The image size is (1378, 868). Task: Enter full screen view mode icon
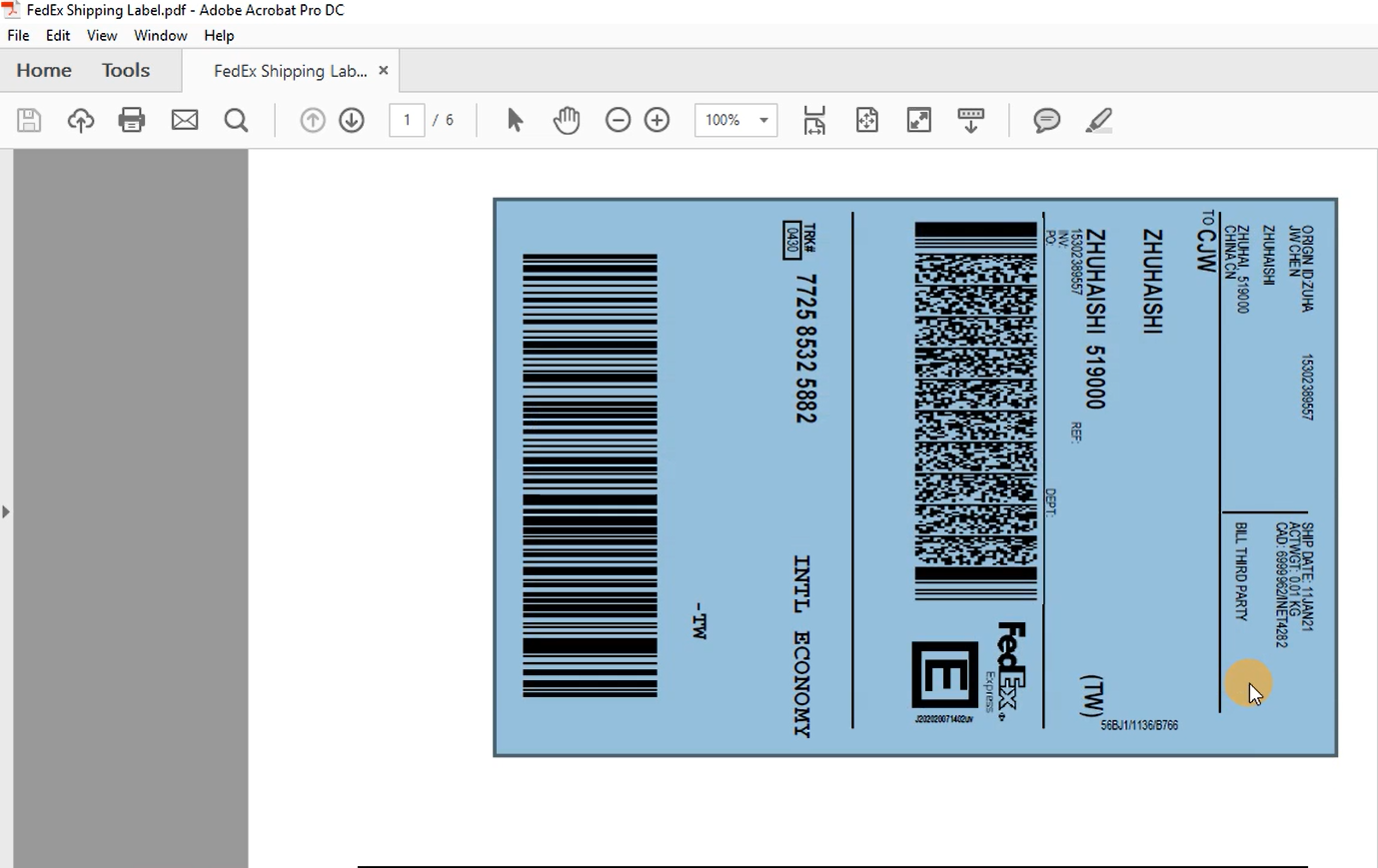tap(919, 121)
